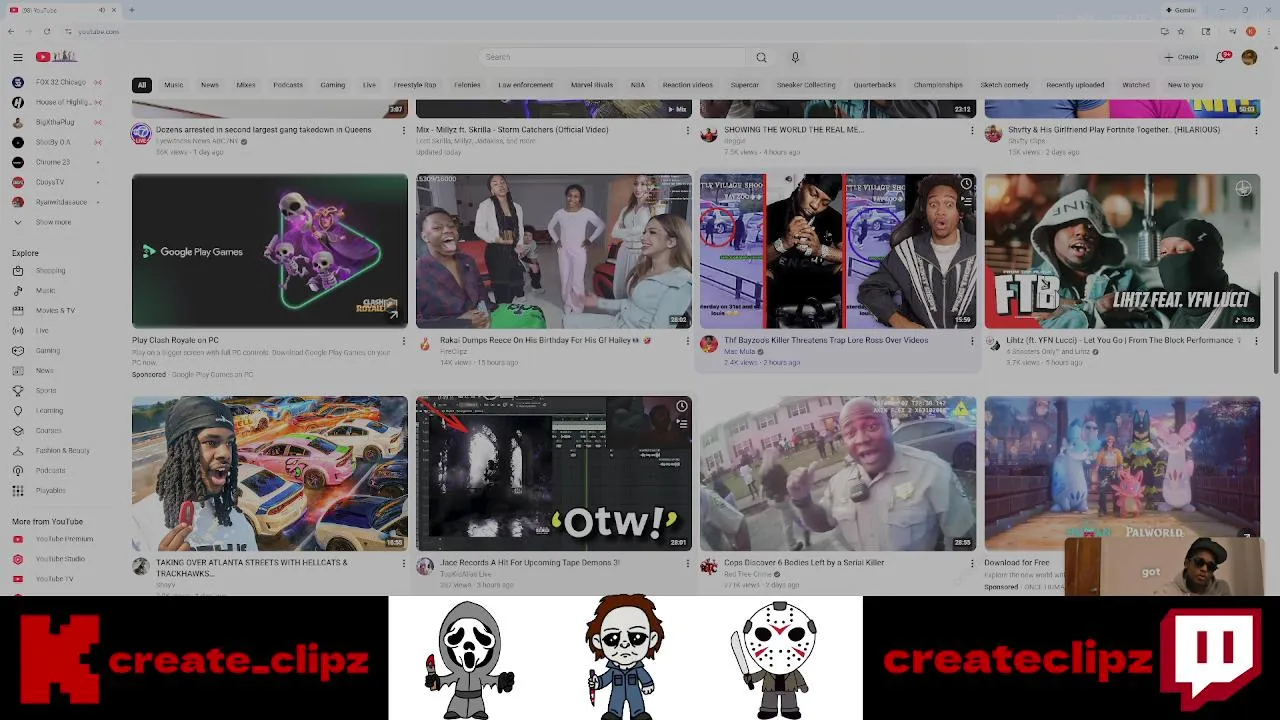Click the search magnifier button
The width and height of the screenshot is (1280, 720).
[761, 57]
